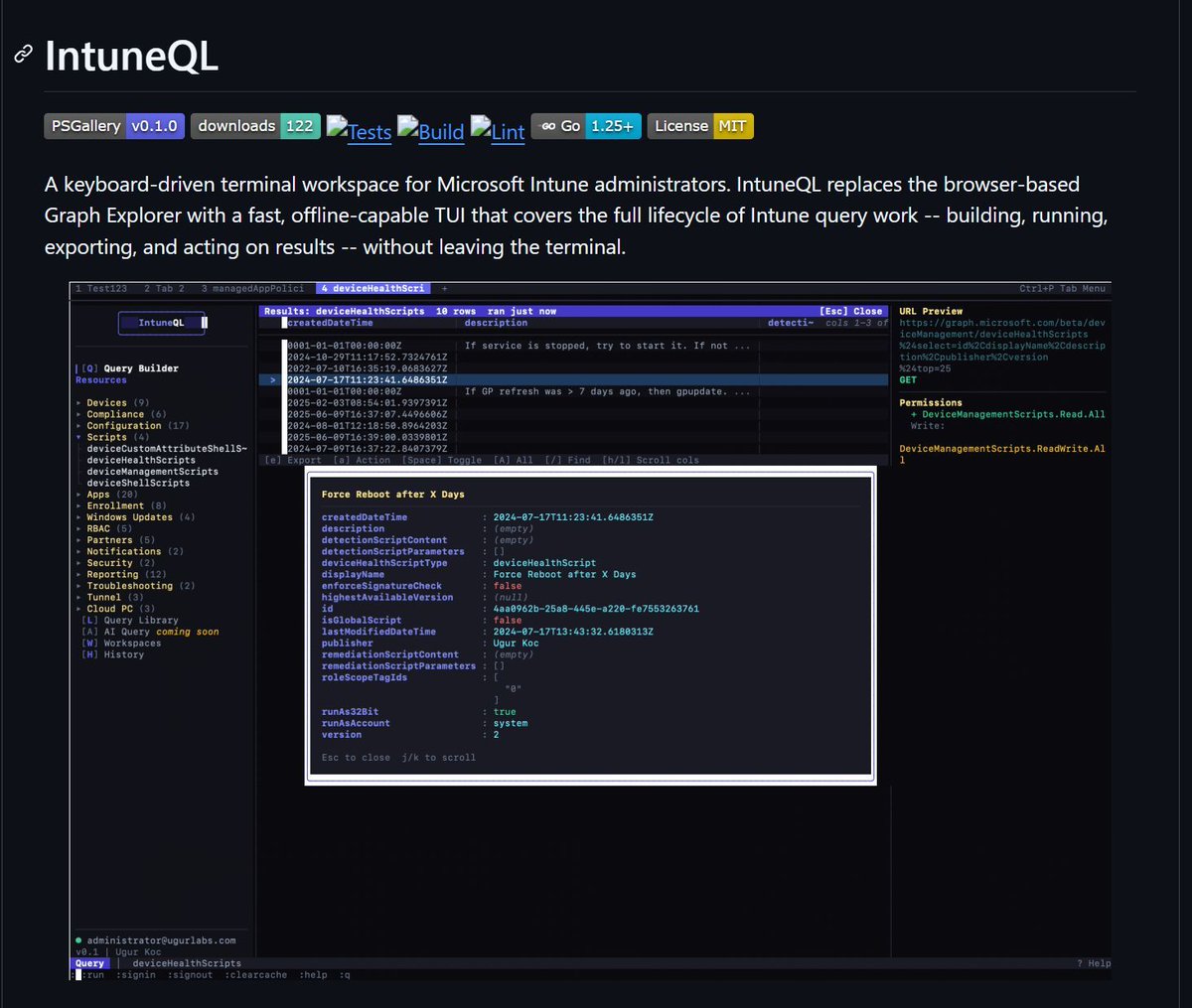Open the Build workflow badge
This screenshot has width=1192, height=1008.
pos(431,130)
